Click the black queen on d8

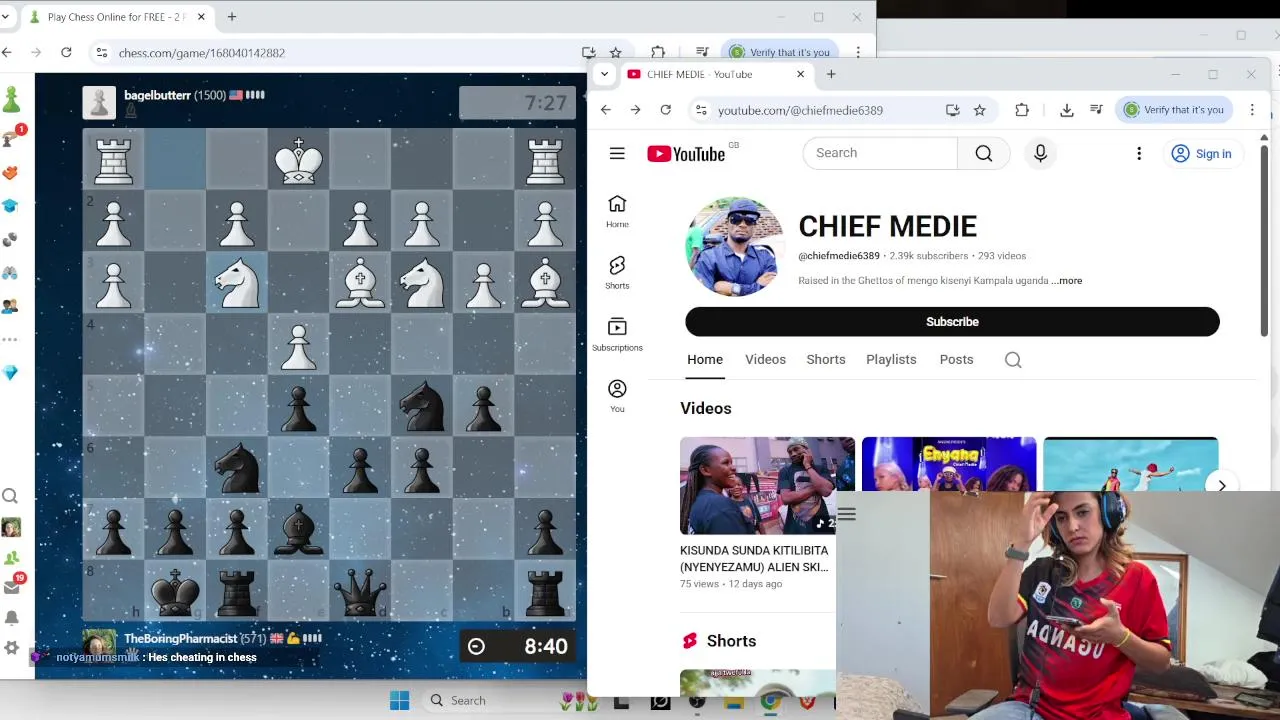360,592
